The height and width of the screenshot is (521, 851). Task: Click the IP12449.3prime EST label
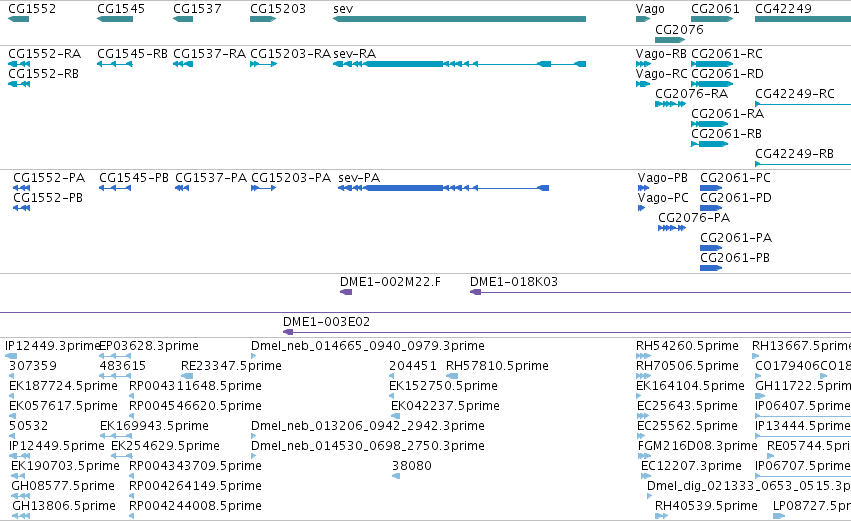coord(53,346)
